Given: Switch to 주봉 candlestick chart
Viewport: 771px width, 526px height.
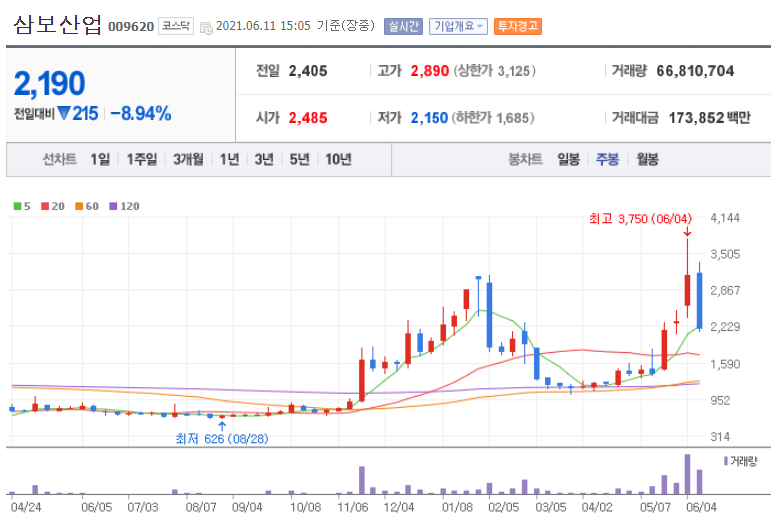Looking at the screenshot, I should pyautogui.click(x=607, y=159).
